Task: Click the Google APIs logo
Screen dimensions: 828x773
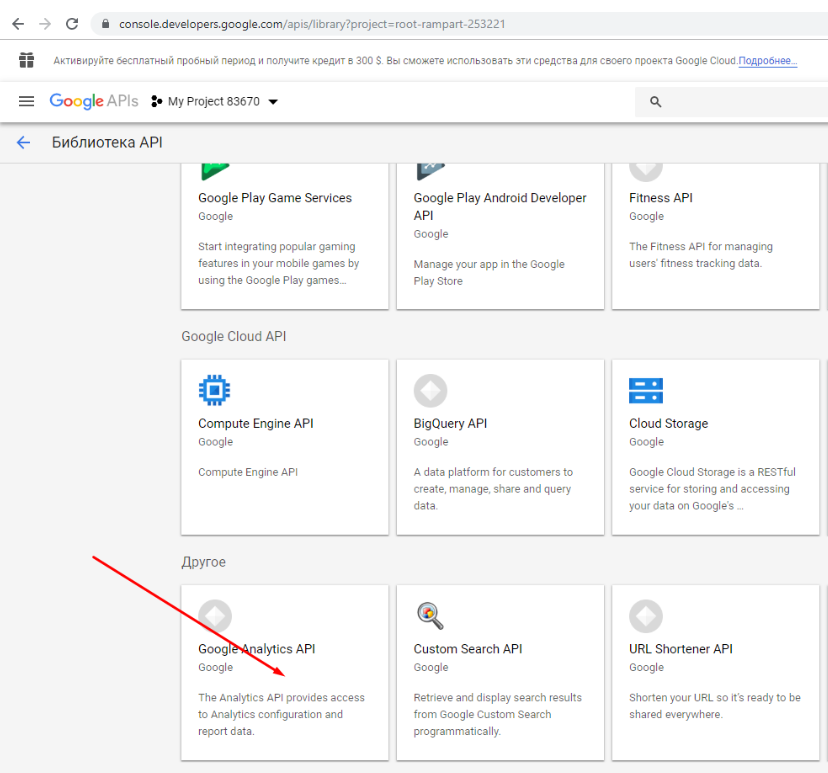Action: [94, 101]
